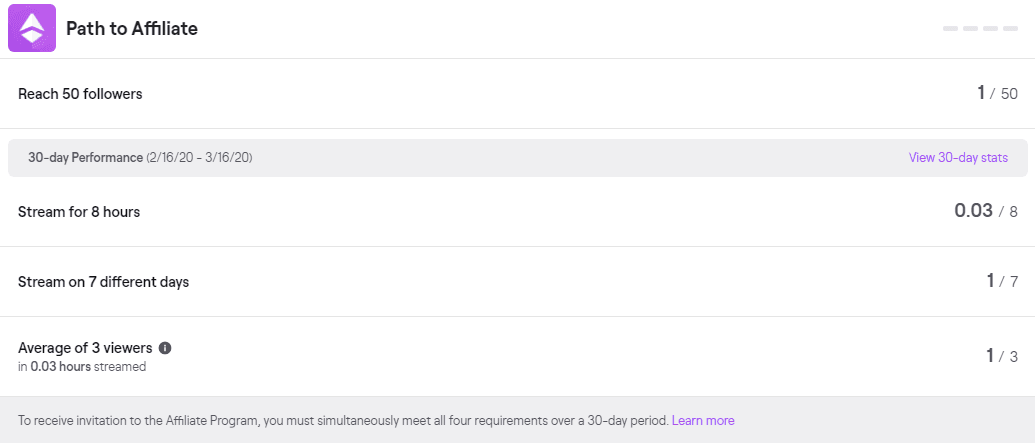Click the purple Affiliate logo icon
Image resolution: width=1035 pixels, height=443 pixels.
click(x=32, y=28)
